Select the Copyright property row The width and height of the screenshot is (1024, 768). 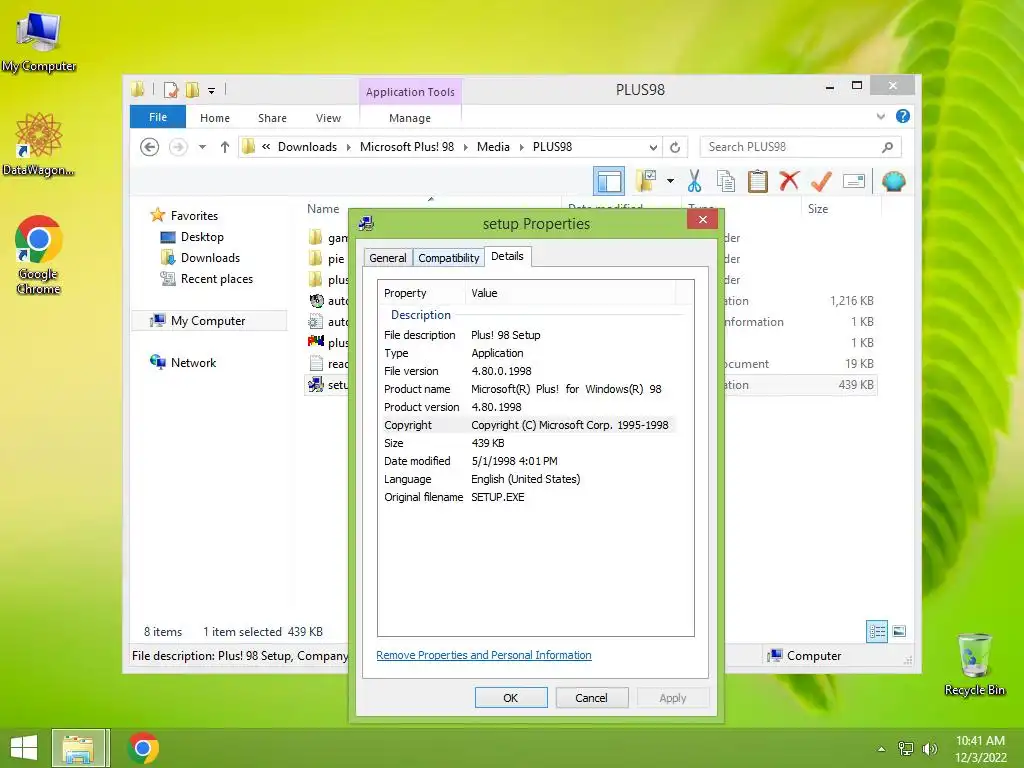(529, 425)
